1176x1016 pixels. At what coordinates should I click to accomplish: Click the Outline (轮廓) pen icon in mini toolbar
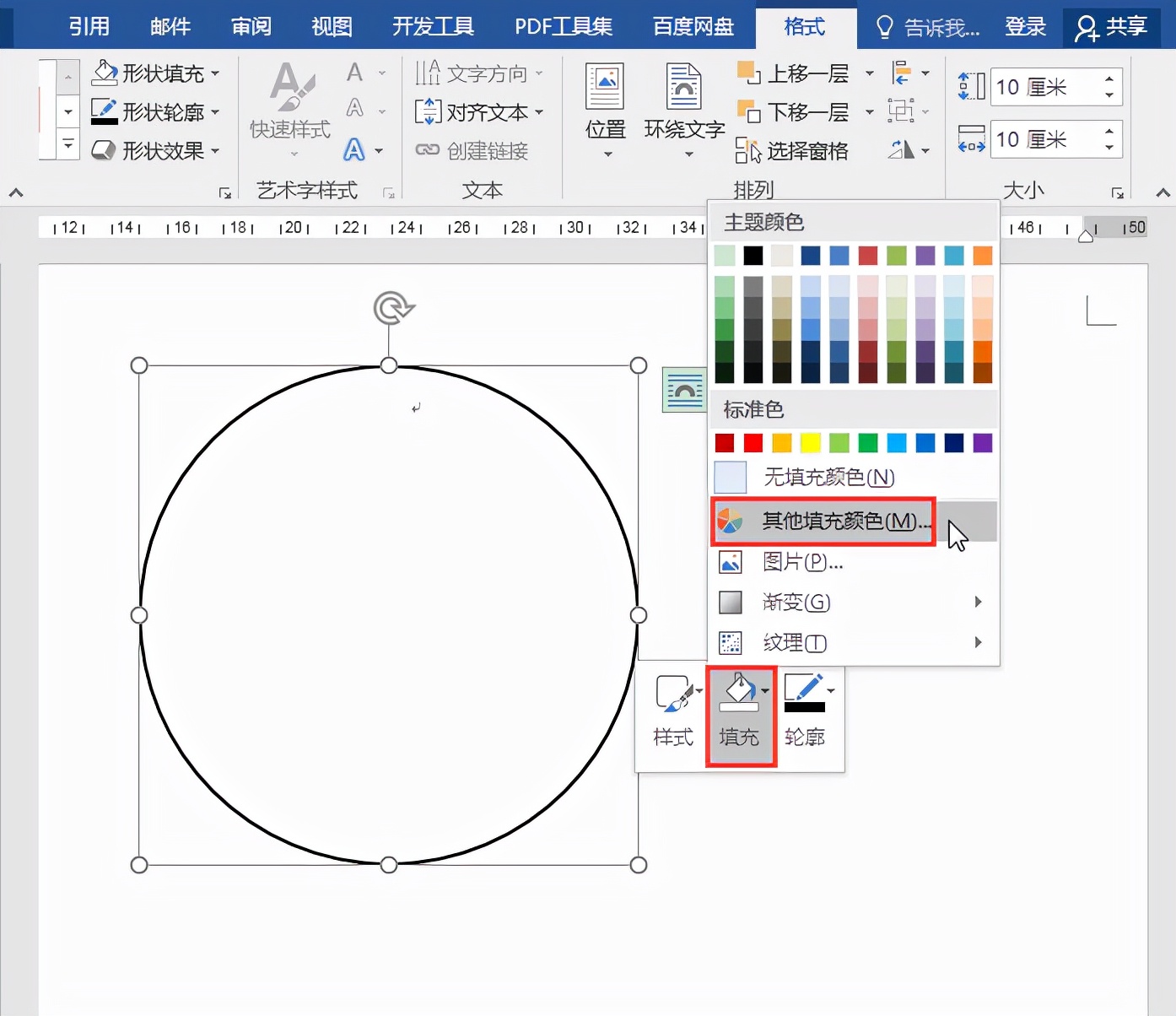coord(803,694)
